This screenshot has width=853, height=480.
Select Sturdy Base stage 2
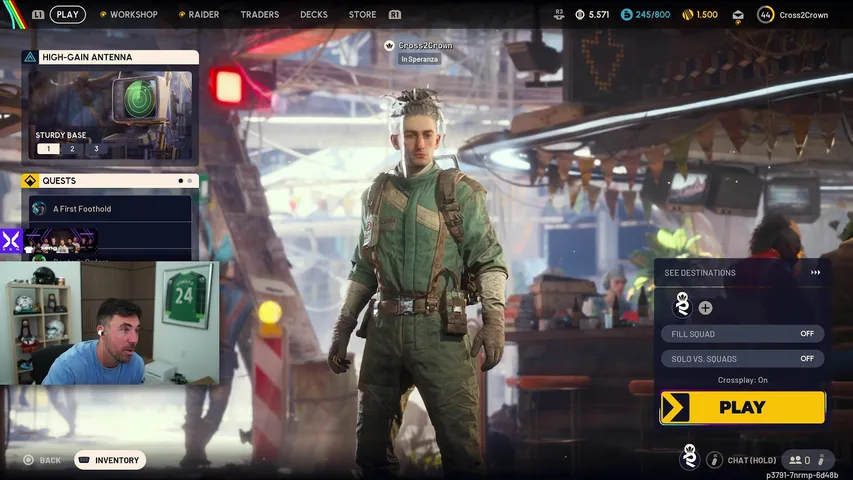[x=72, y=149]
